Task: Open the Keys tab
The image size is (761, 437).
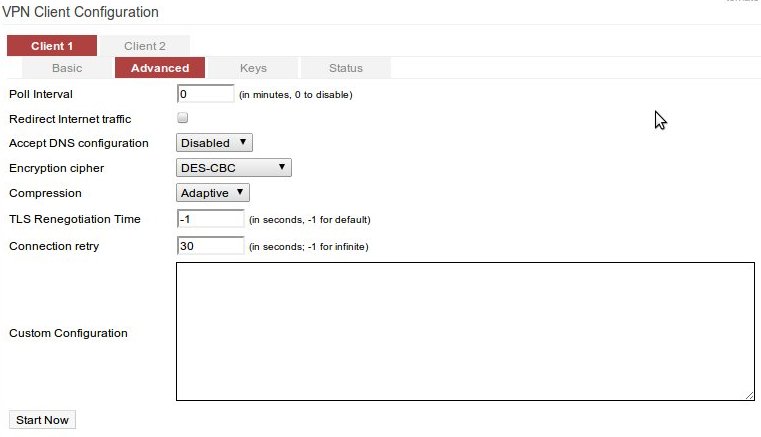Action: pos(253,68)
